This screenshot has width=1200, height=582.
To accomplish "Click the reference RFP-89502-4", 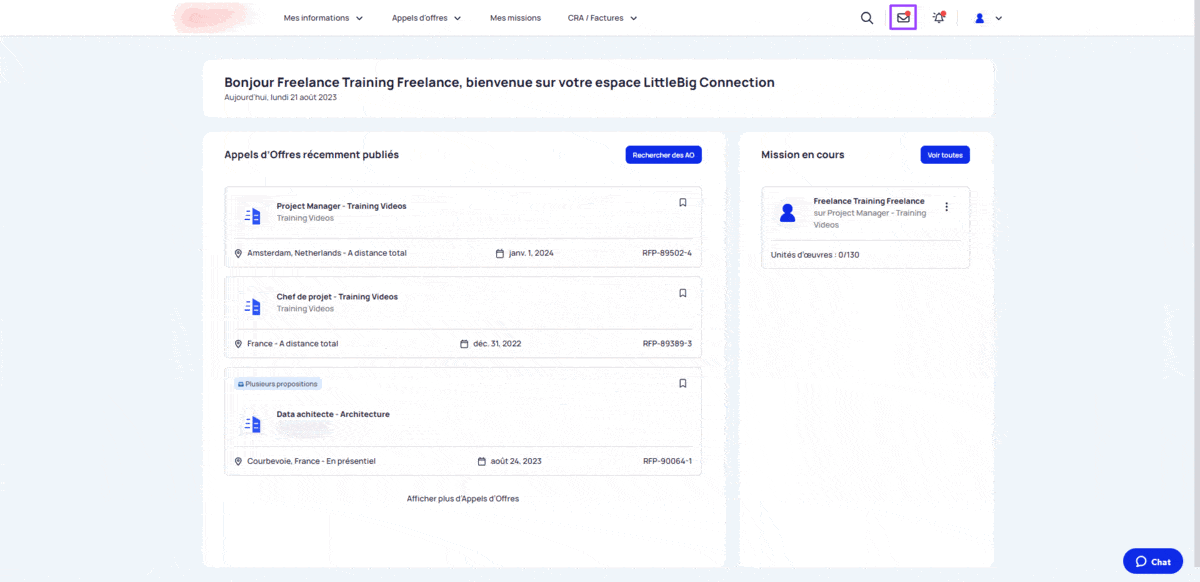I will click(667, 253).
